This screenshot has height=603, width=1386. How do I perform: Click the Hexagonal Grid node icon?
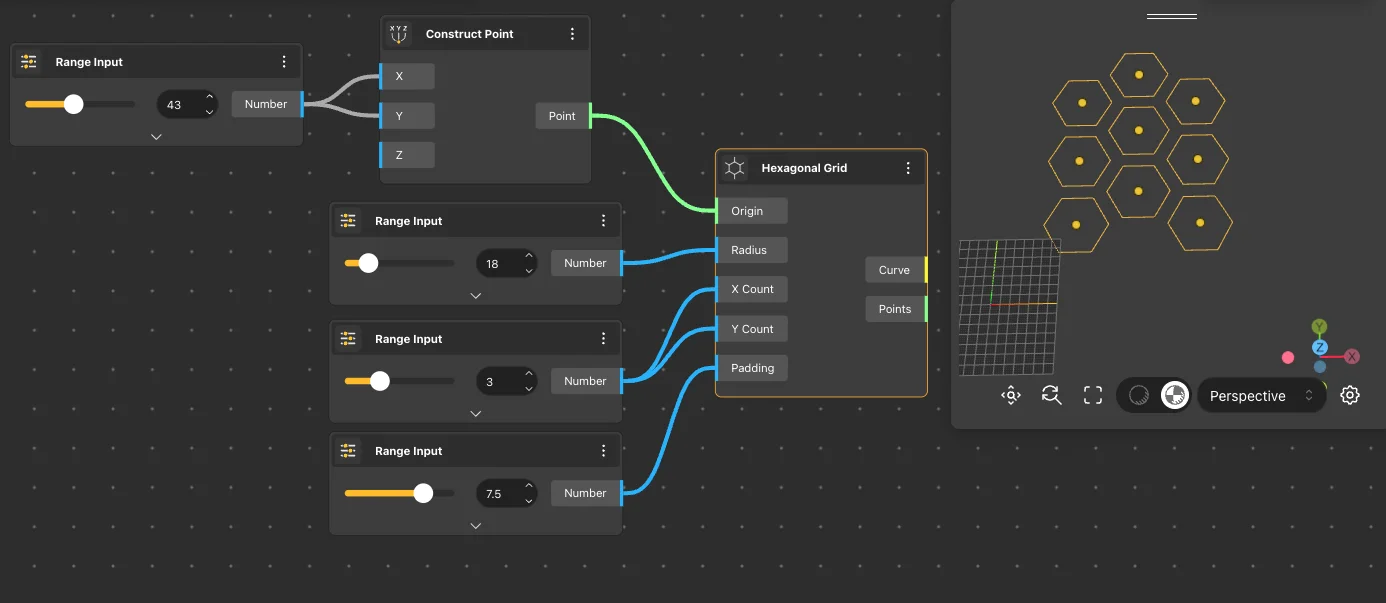click(735, 168)
